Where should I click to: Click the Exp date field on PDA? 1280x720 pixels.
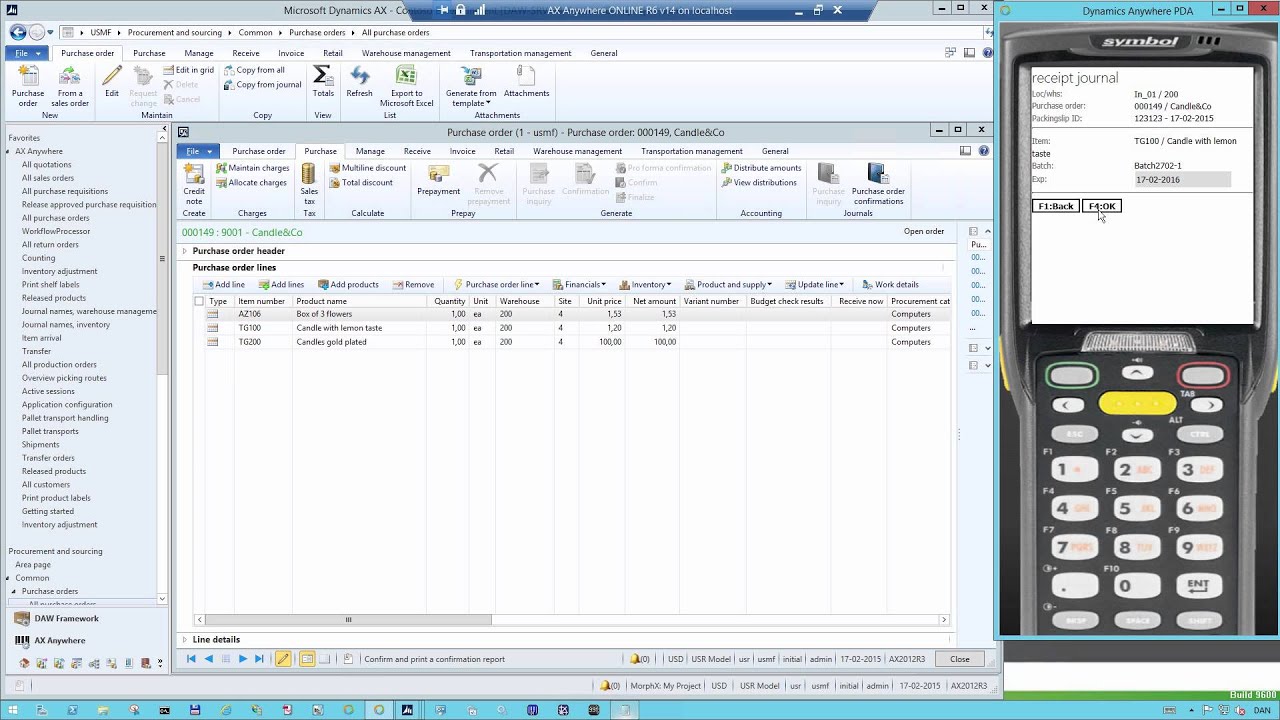(1182, 180)
